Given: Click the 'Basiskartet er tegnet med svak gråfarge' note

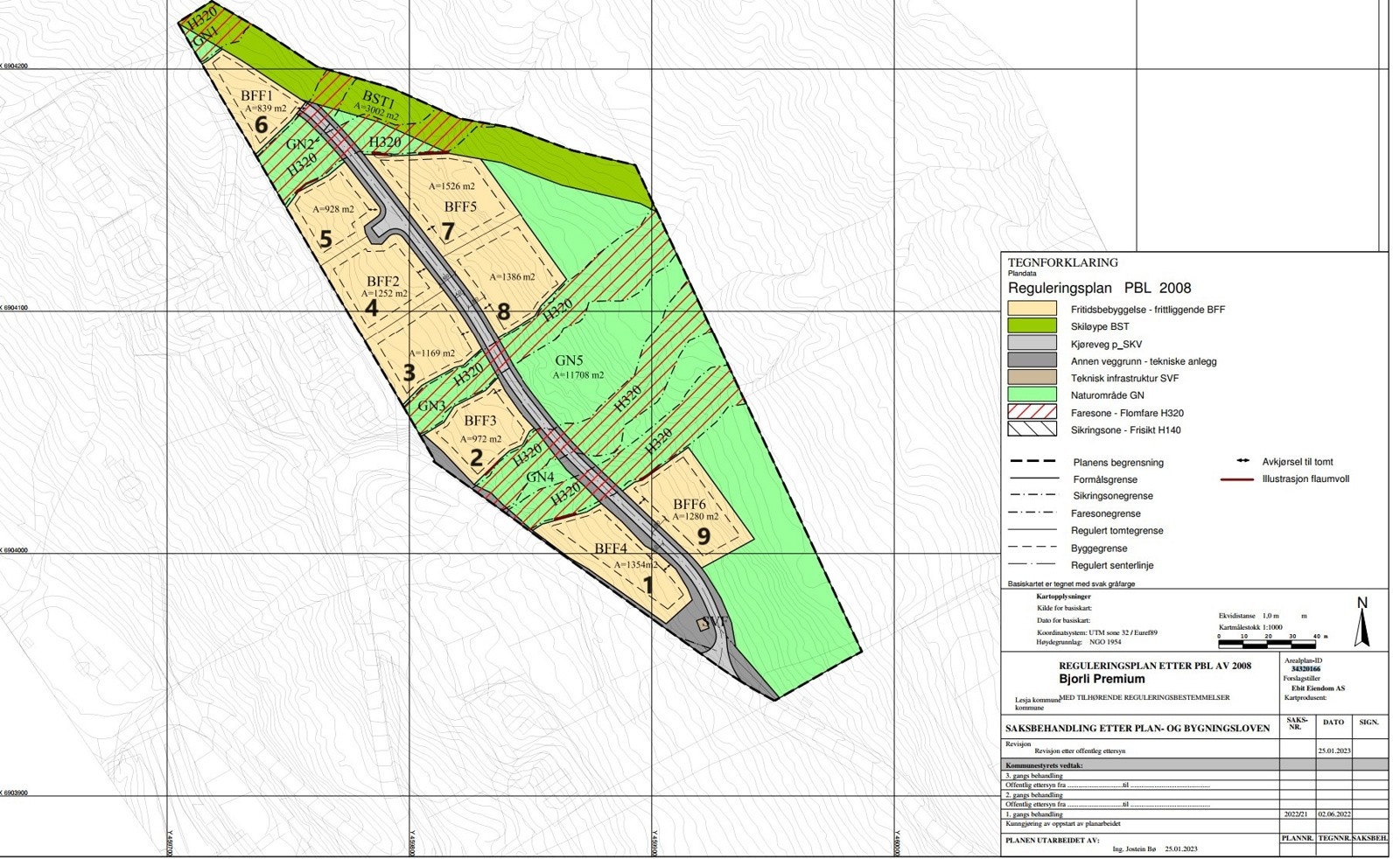Looking at the screenshot, I should click(1071, 583).
